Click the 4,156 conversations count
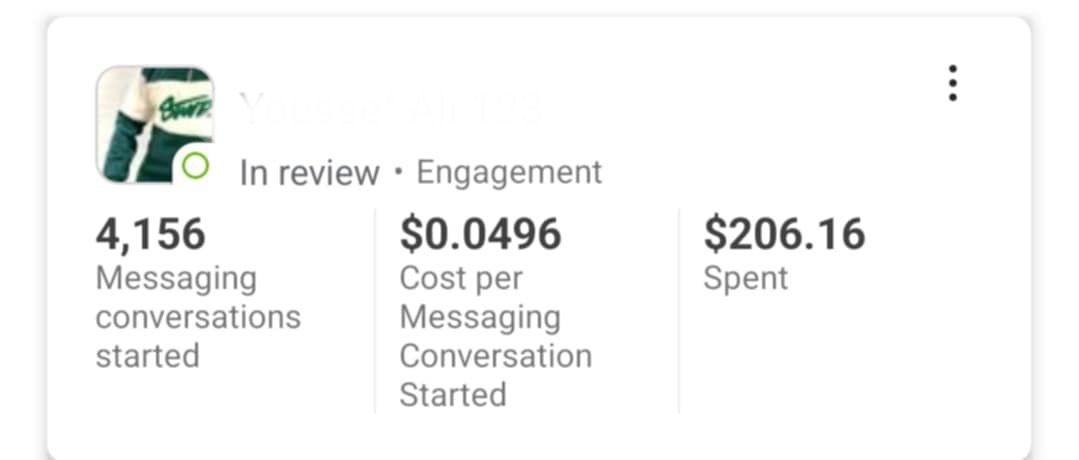Viewport: 1079px width, 460px height. click(x=150, y=234)
